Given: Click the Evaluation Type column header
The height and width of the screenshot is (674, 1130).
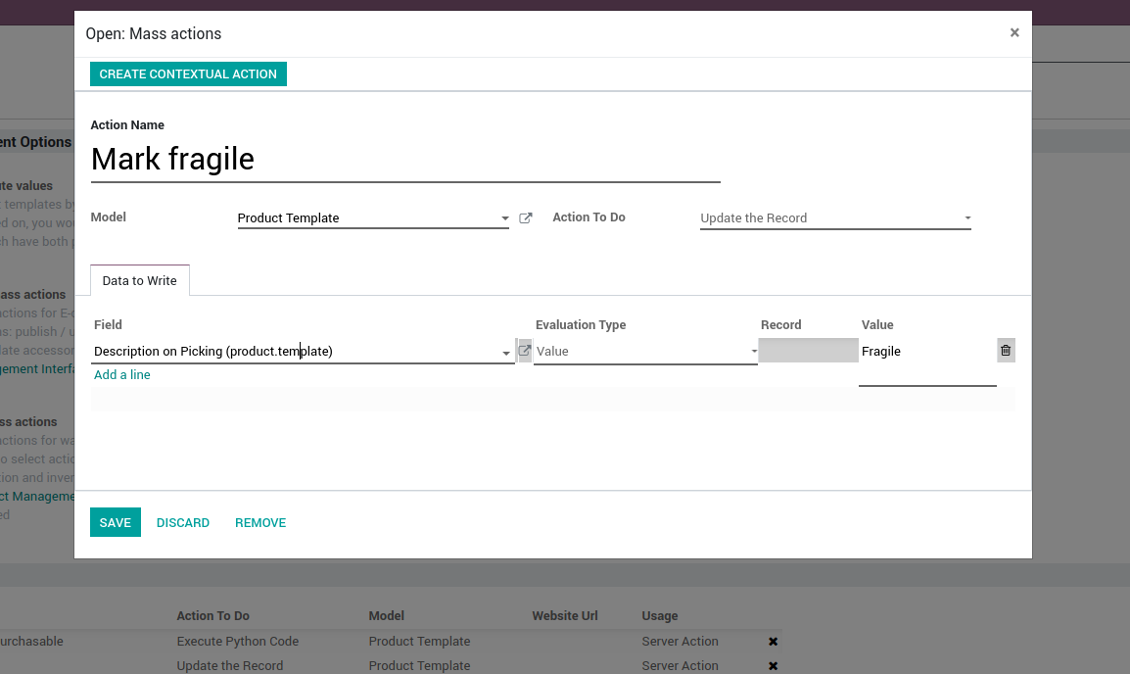Looking at the screenshot, I should (580, 324).
